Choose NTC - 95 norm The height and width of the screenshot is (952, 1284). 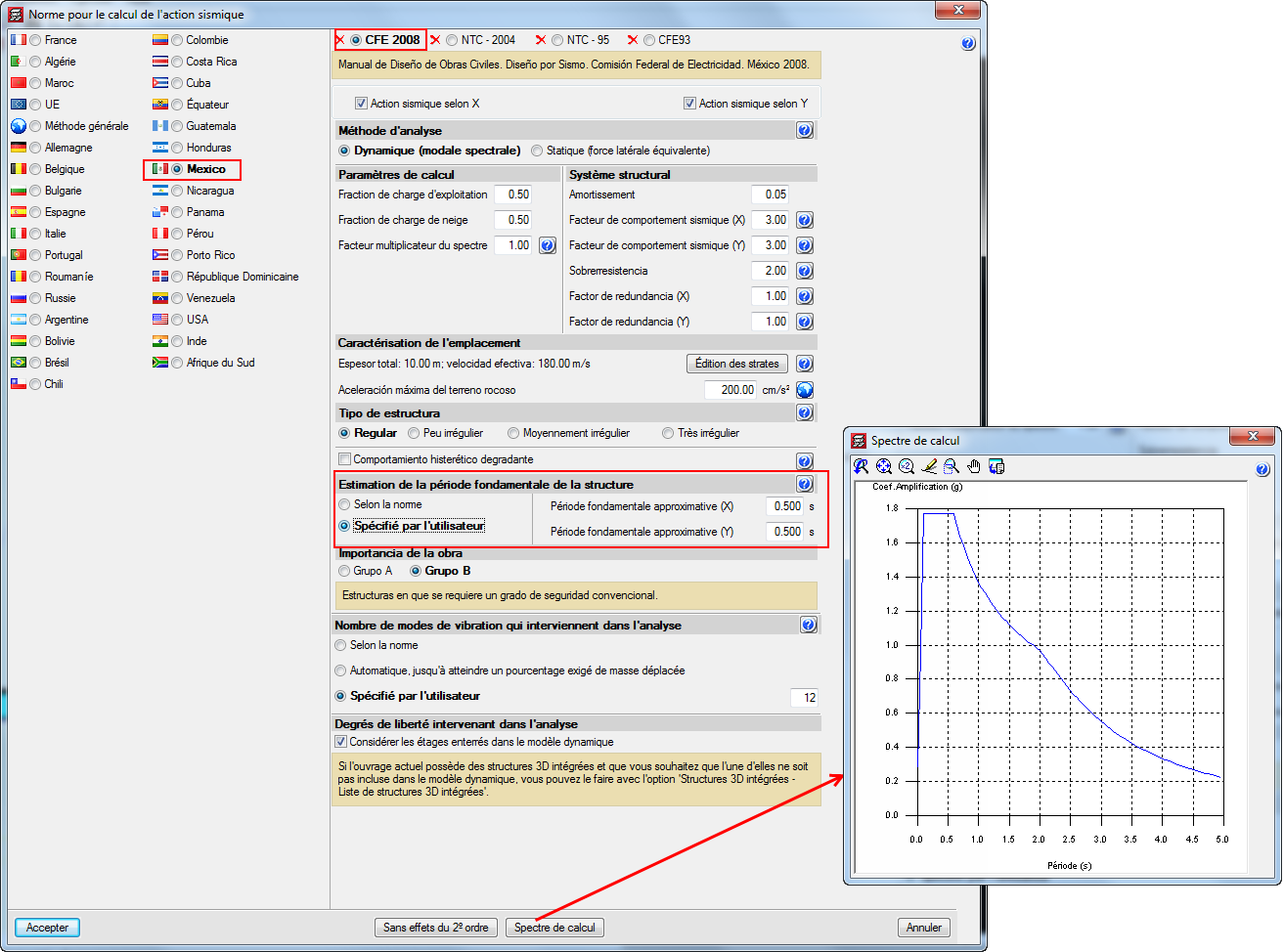(x=557, y=40)
